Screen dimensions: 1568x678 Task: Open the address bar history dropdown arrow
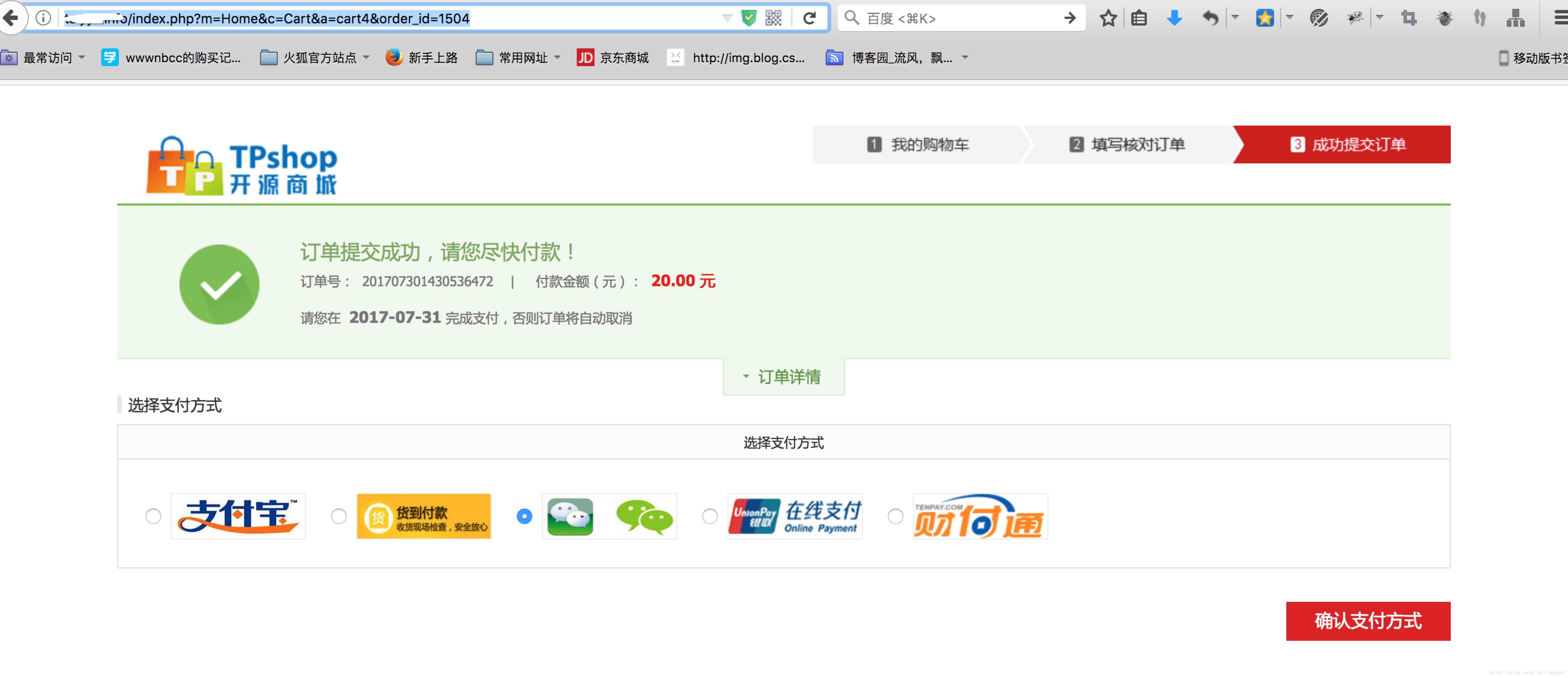pyautogui.click(x=727, y=18)
